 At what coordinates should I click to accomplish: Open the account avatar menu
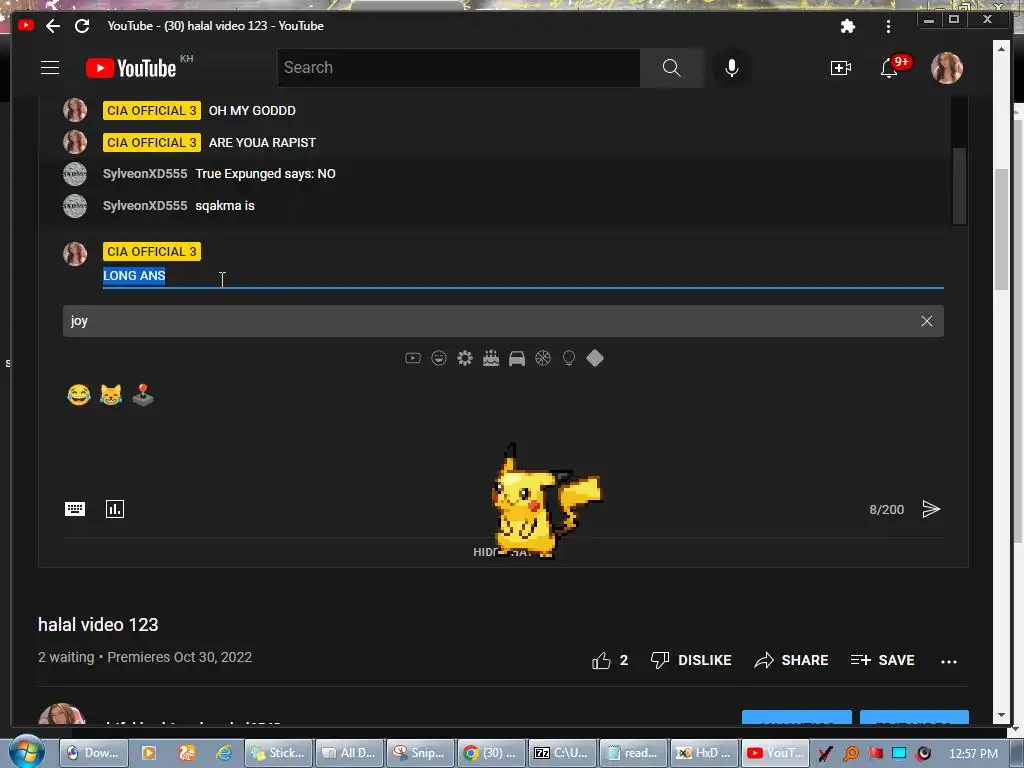947,68
